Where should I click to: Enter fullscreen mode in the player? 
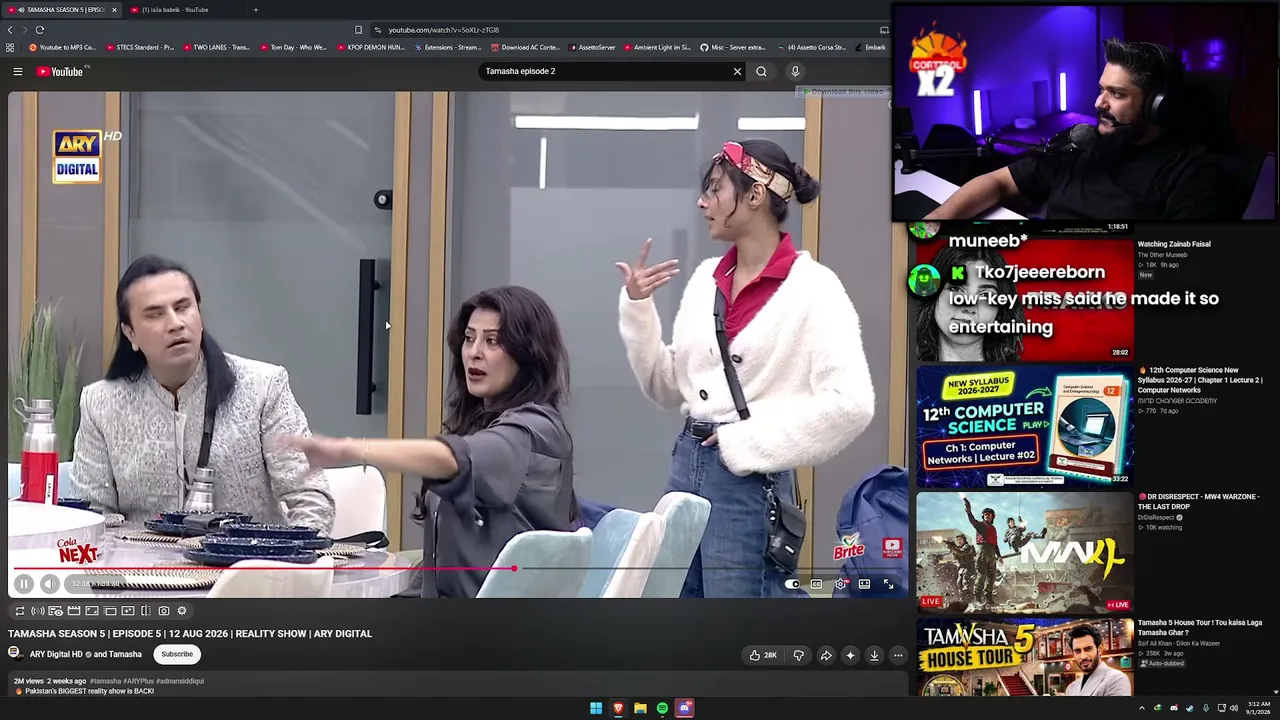[x=888, y=584]
